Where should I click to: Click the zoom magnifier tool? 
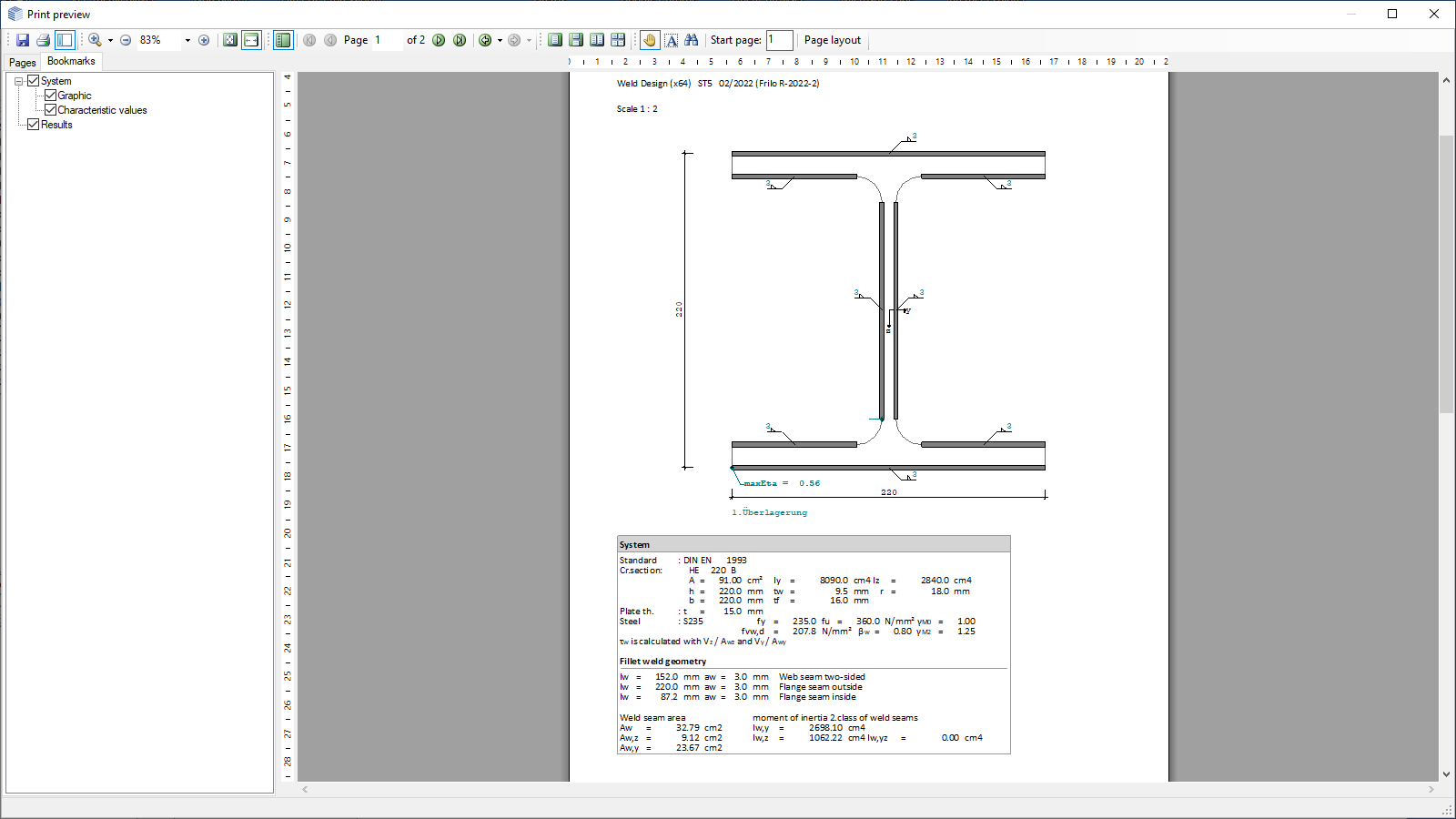(95, 40)
